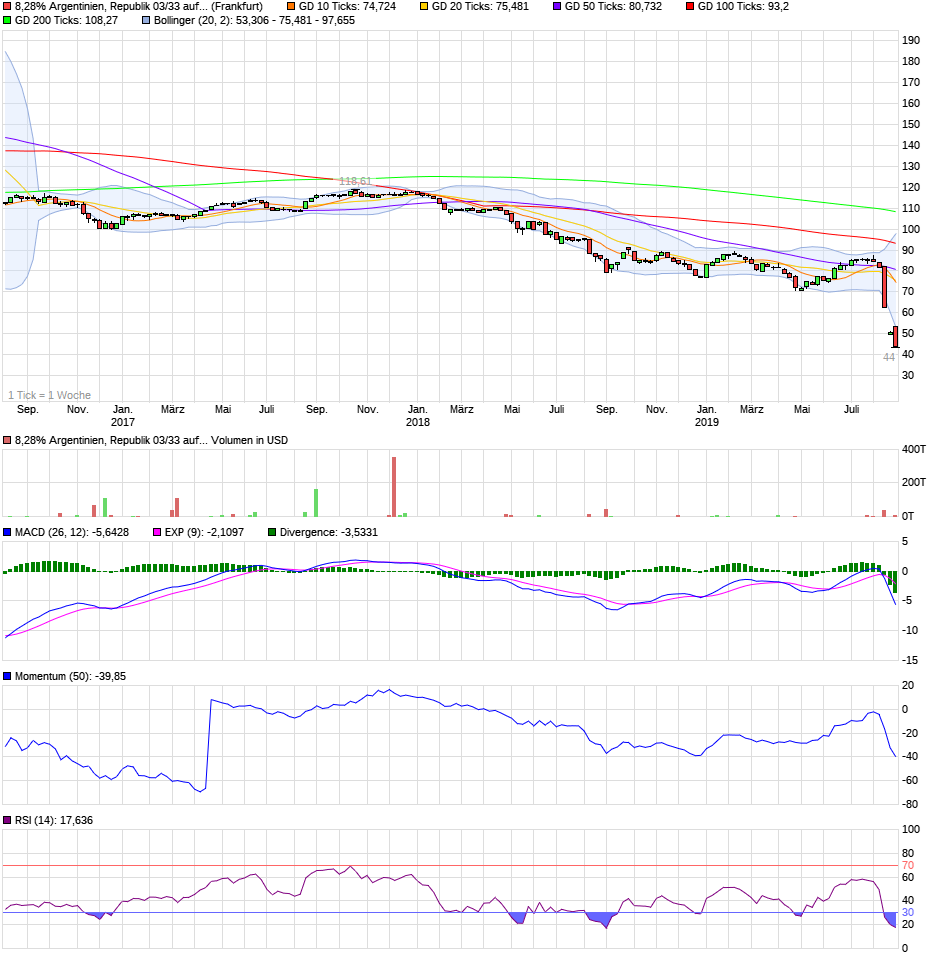
Task: Click the tall green volume bar near Sep. 2017
Action: click(316, 503)
